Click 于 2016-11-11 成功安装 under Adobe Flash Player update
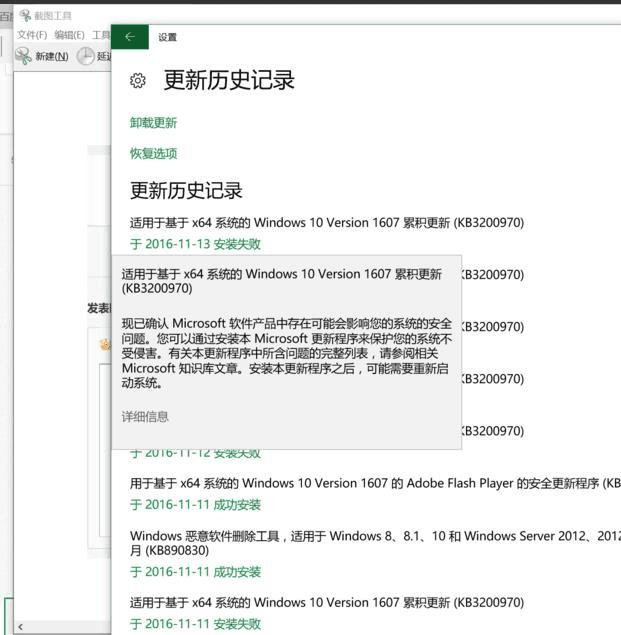The width and height of the screenshot is (621, 635). pos(195,505)
